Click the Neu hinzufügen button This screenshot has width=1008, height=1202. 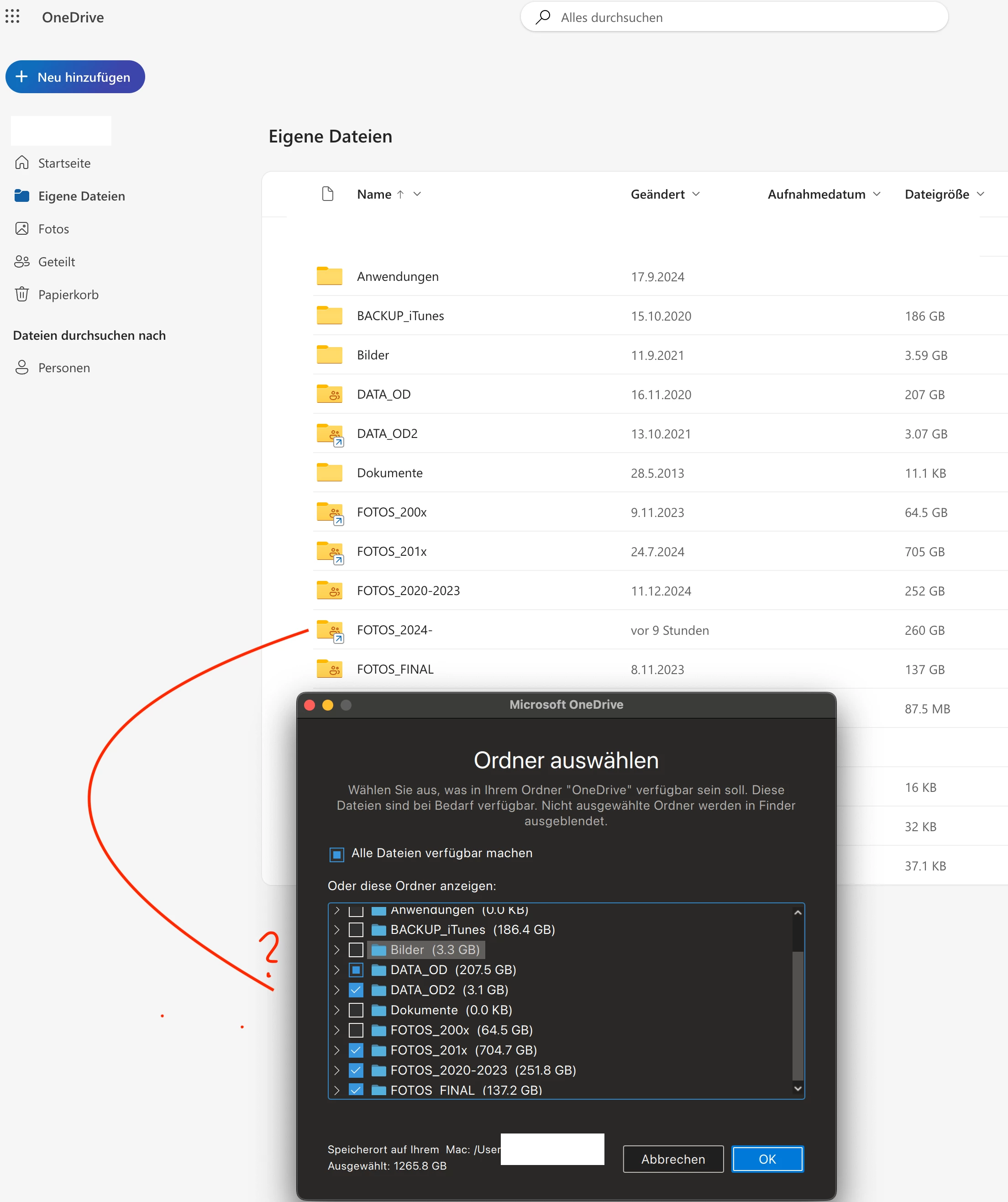(75, 77)
